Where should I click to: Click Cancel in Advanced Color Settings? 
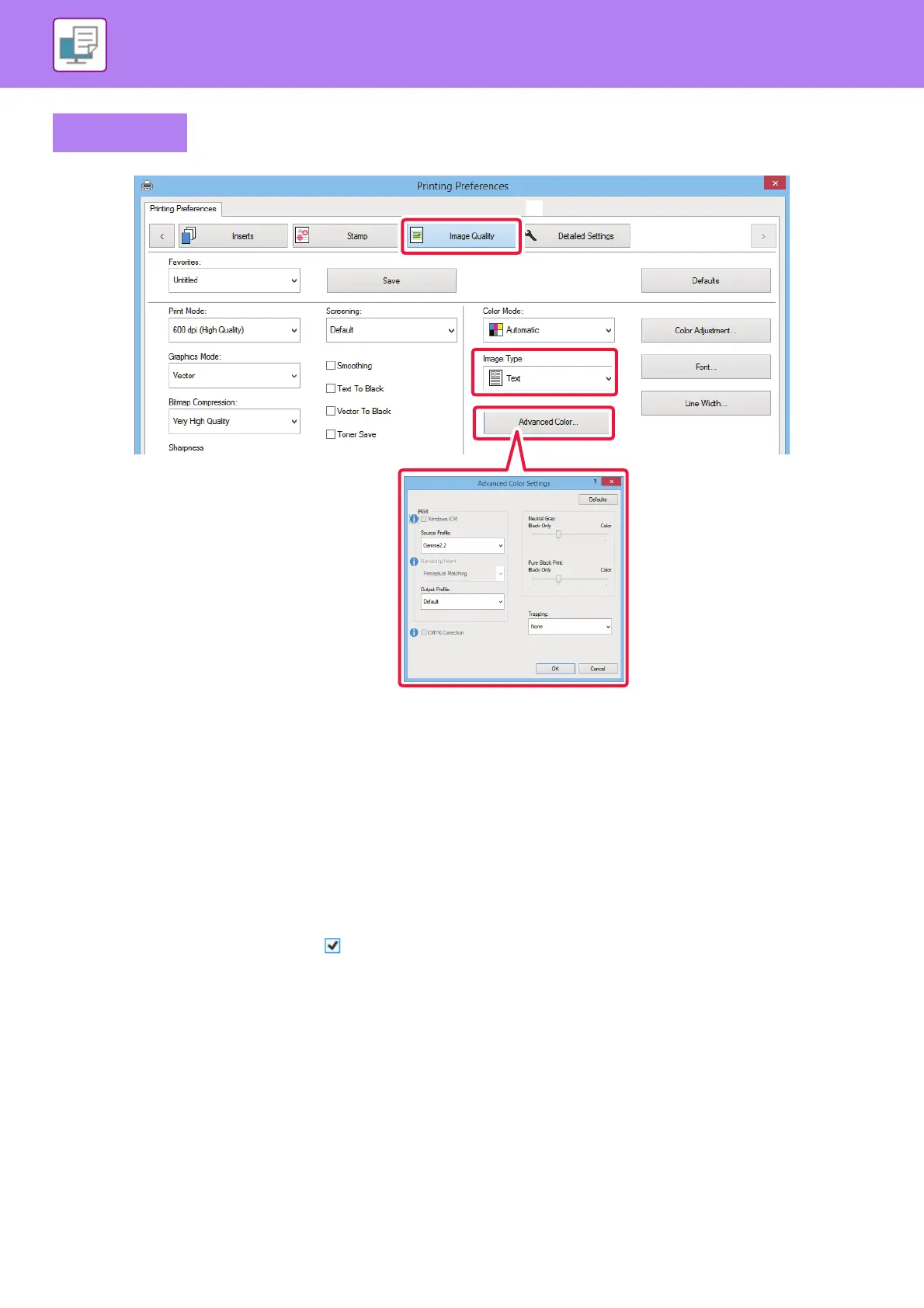tap(598, 669)
